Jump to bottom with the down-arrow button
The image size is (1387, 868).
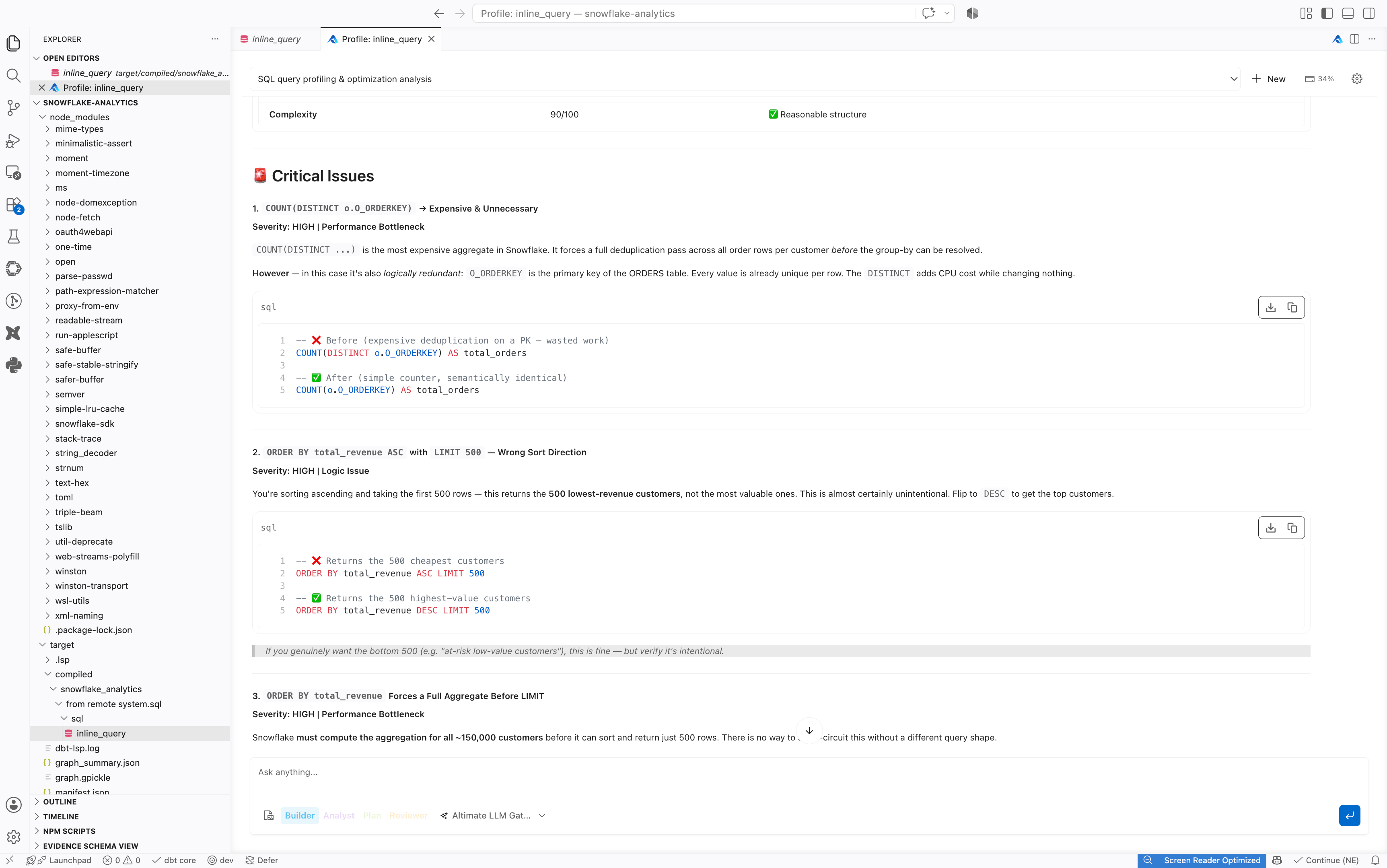coord(809,731)
